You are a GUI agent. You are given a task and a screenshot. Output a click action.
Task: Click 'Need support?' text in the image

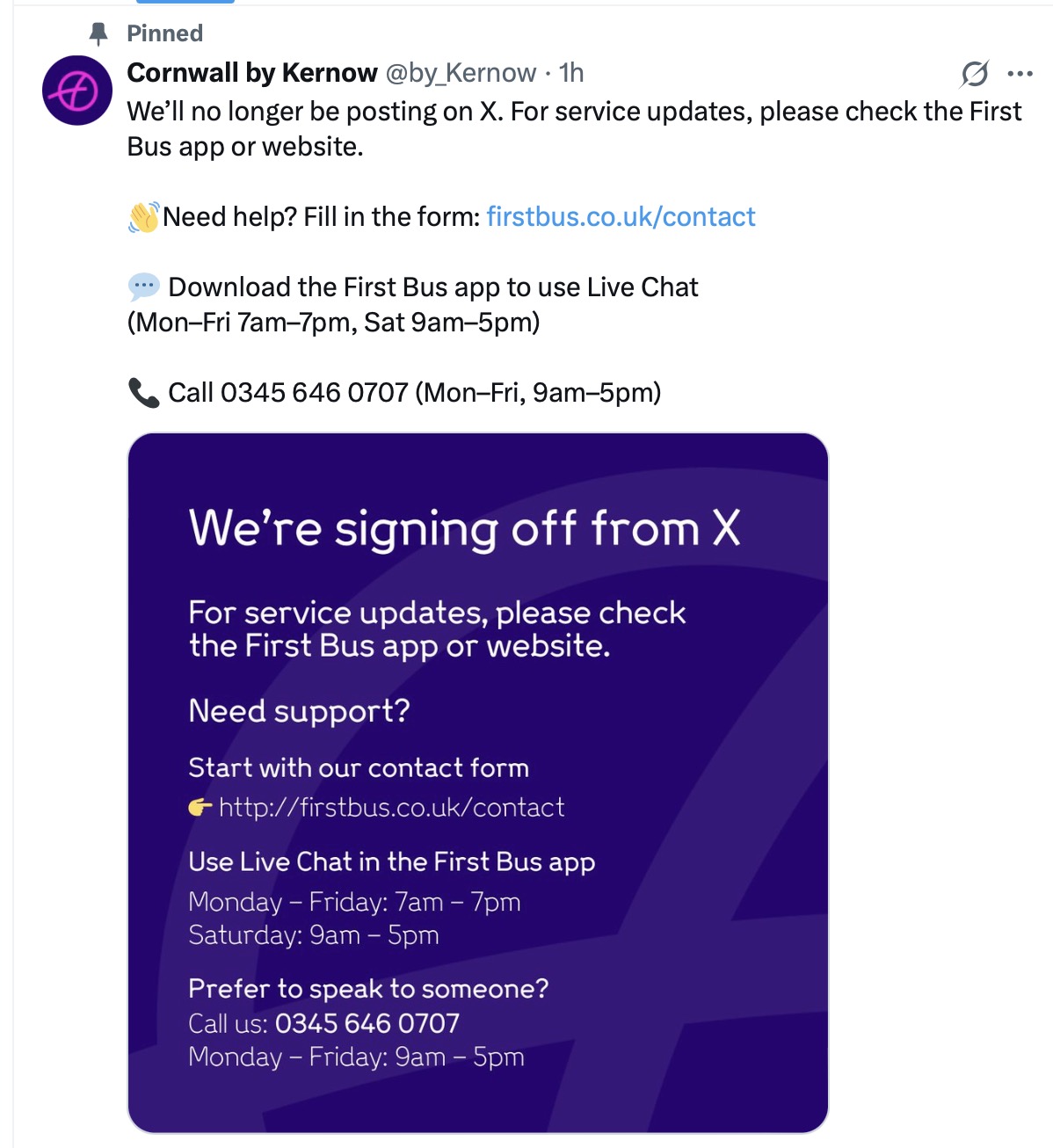click(x=299, y=710)
